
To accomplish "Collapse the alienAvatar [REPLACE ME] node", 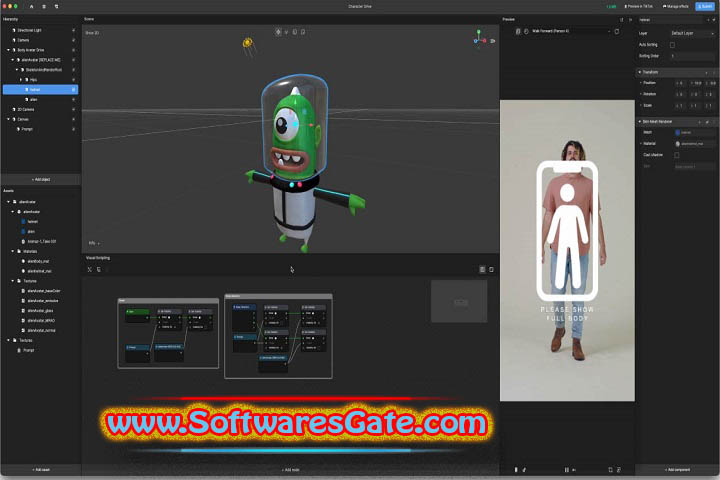I will 12,60.
